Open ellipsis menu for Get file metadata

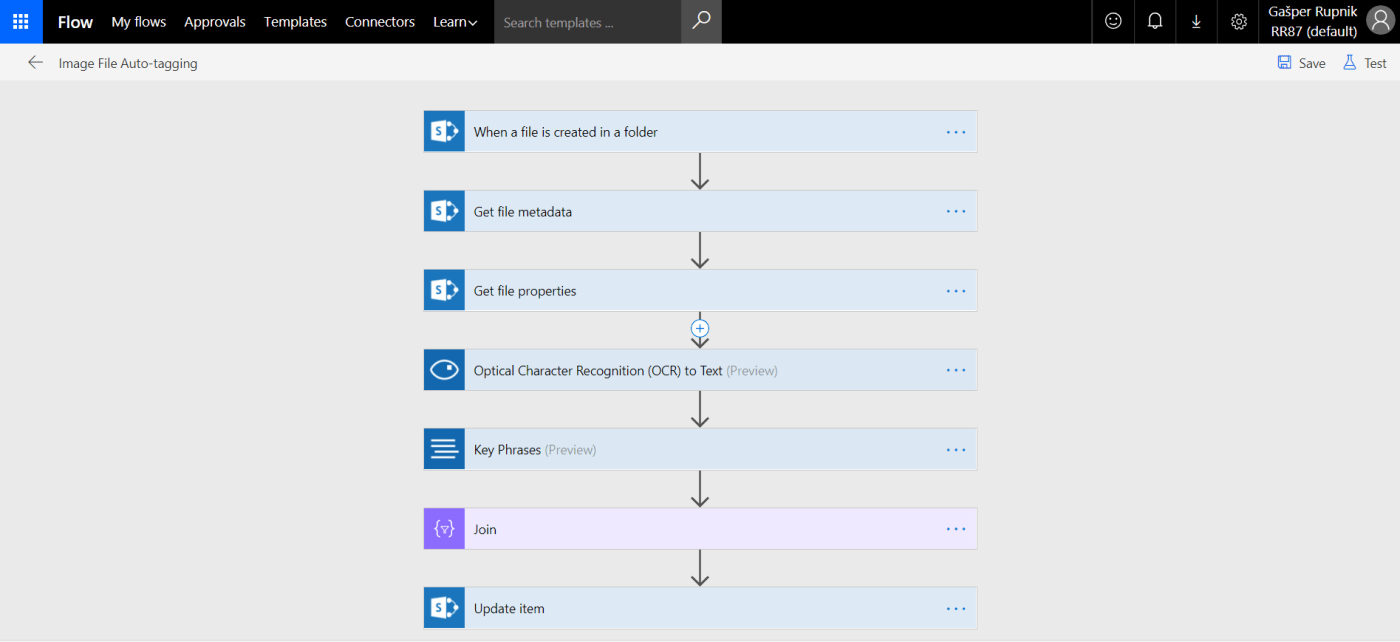pos(955,211)
